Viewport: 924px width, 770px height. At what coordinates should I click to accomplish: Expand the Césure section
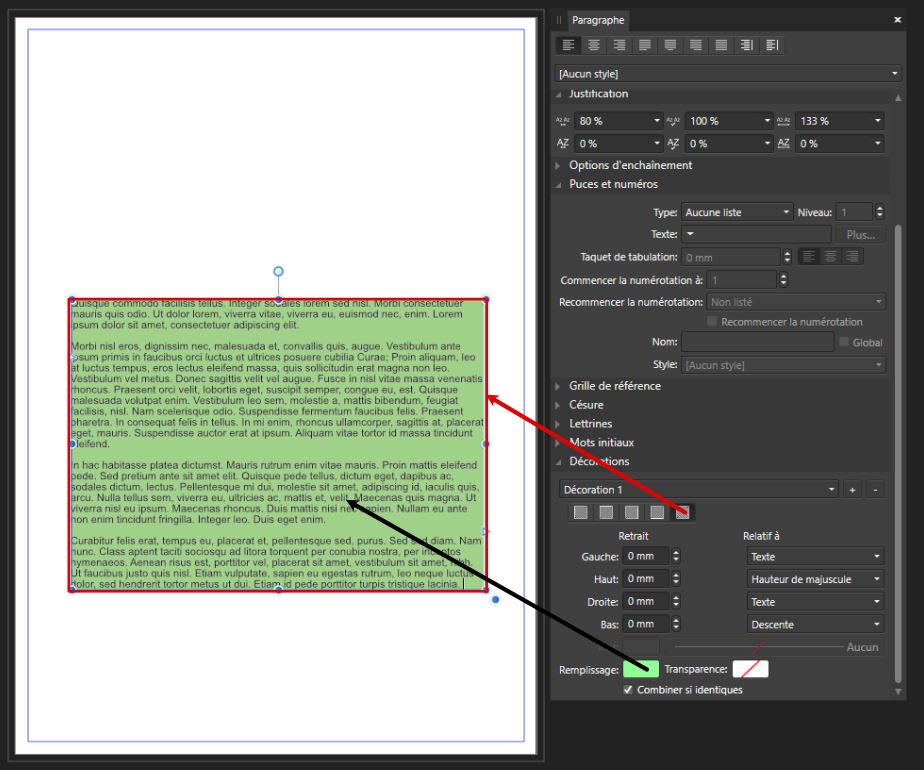point(558,405)
